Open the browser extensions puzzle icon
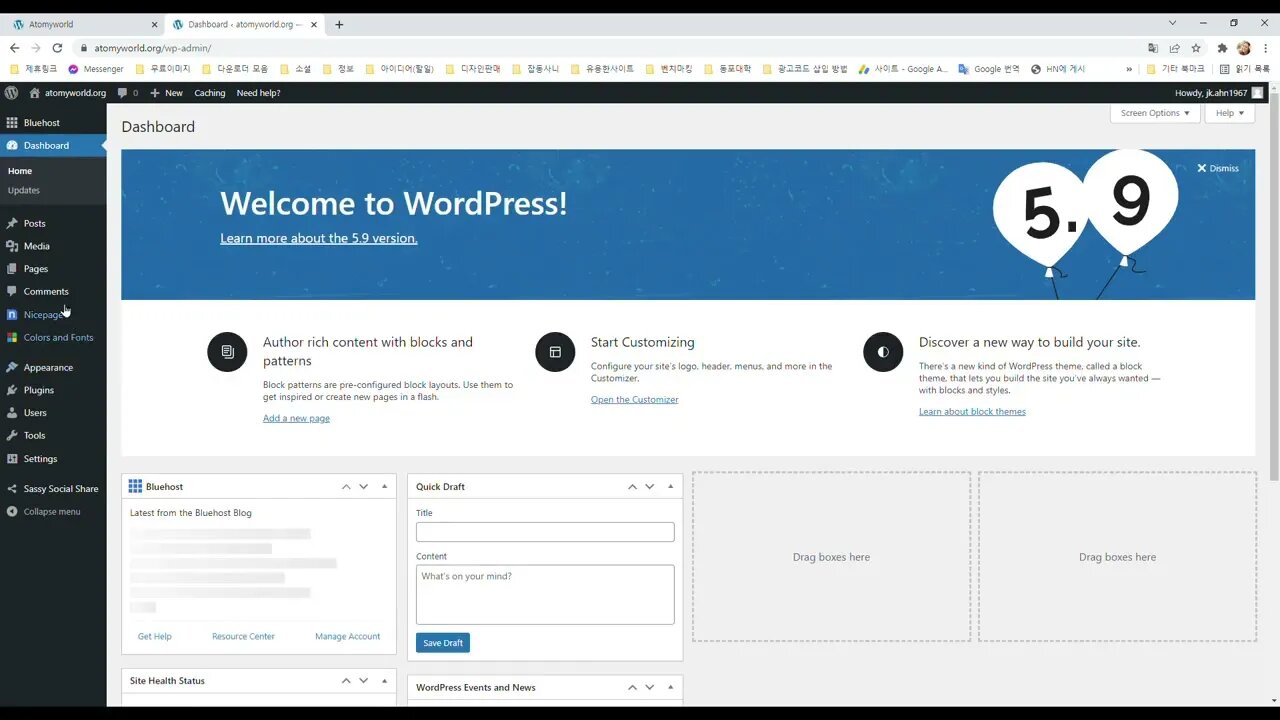Image resolution: width=1280 pixels, height=720 pixels. pyautogui.click(x=1222, y=48)
